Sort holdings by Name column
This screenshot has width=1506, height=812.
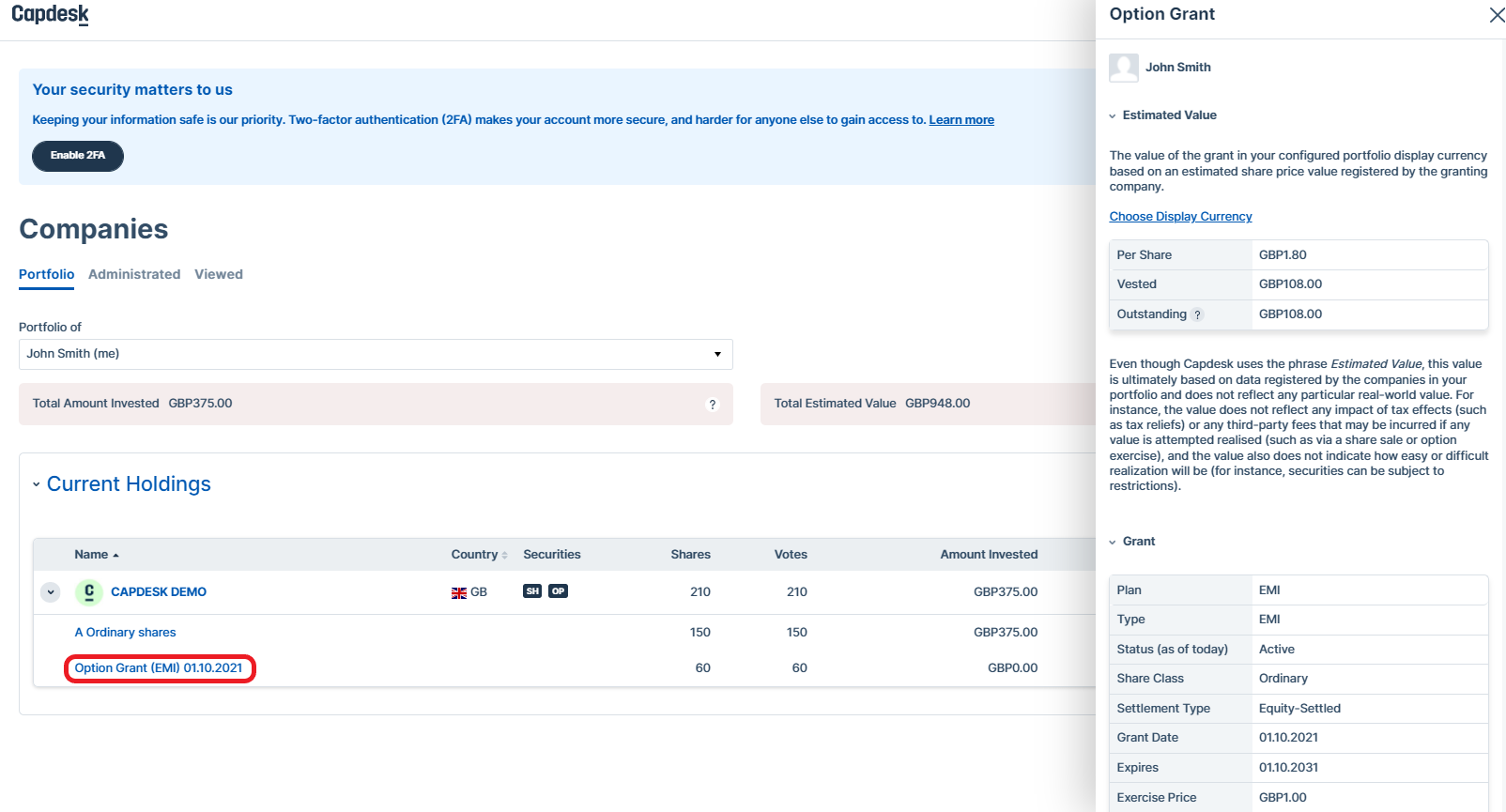coord(97,555)
